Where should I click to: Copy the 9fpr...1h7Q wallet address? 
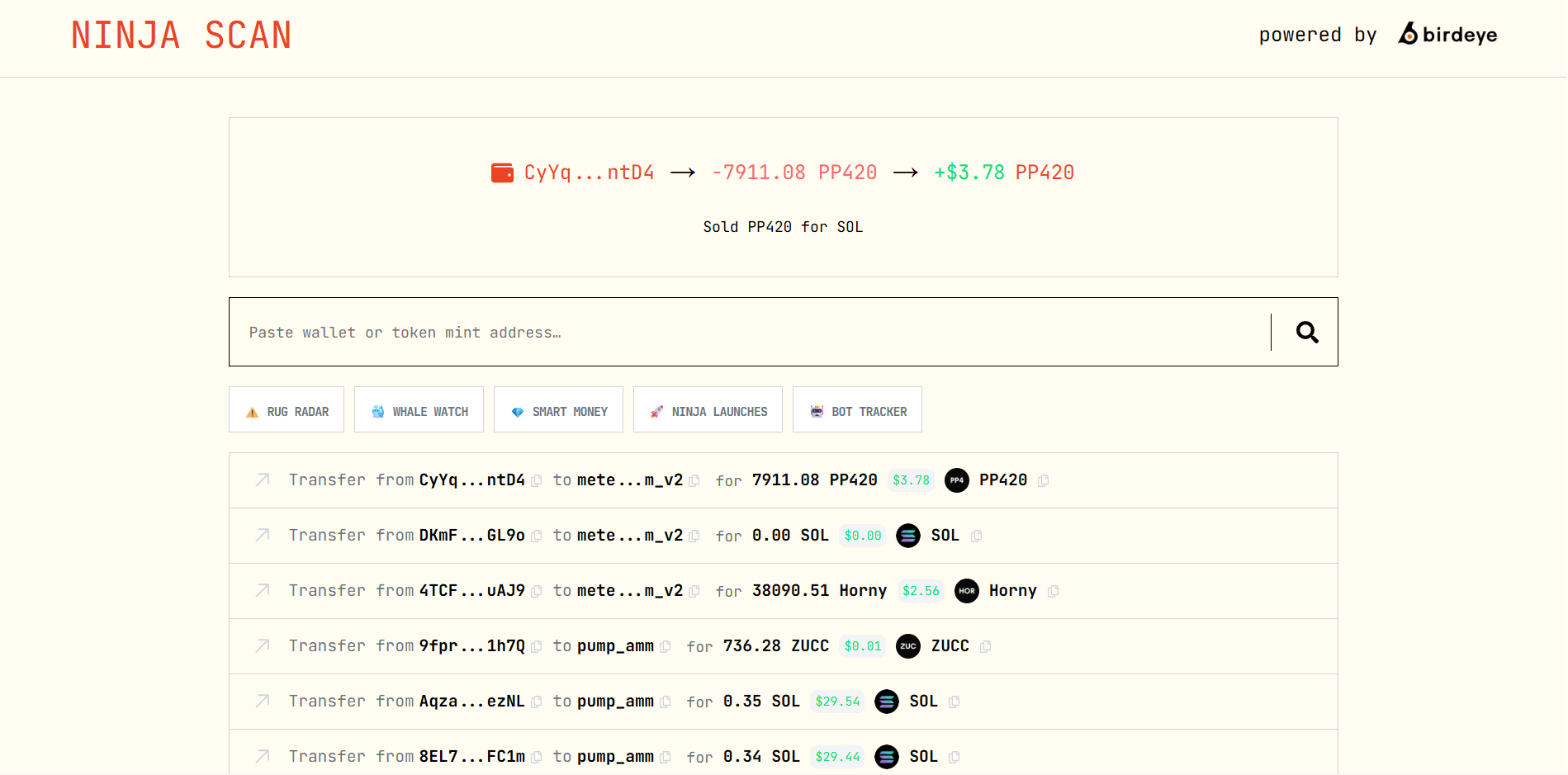(537, 646)
